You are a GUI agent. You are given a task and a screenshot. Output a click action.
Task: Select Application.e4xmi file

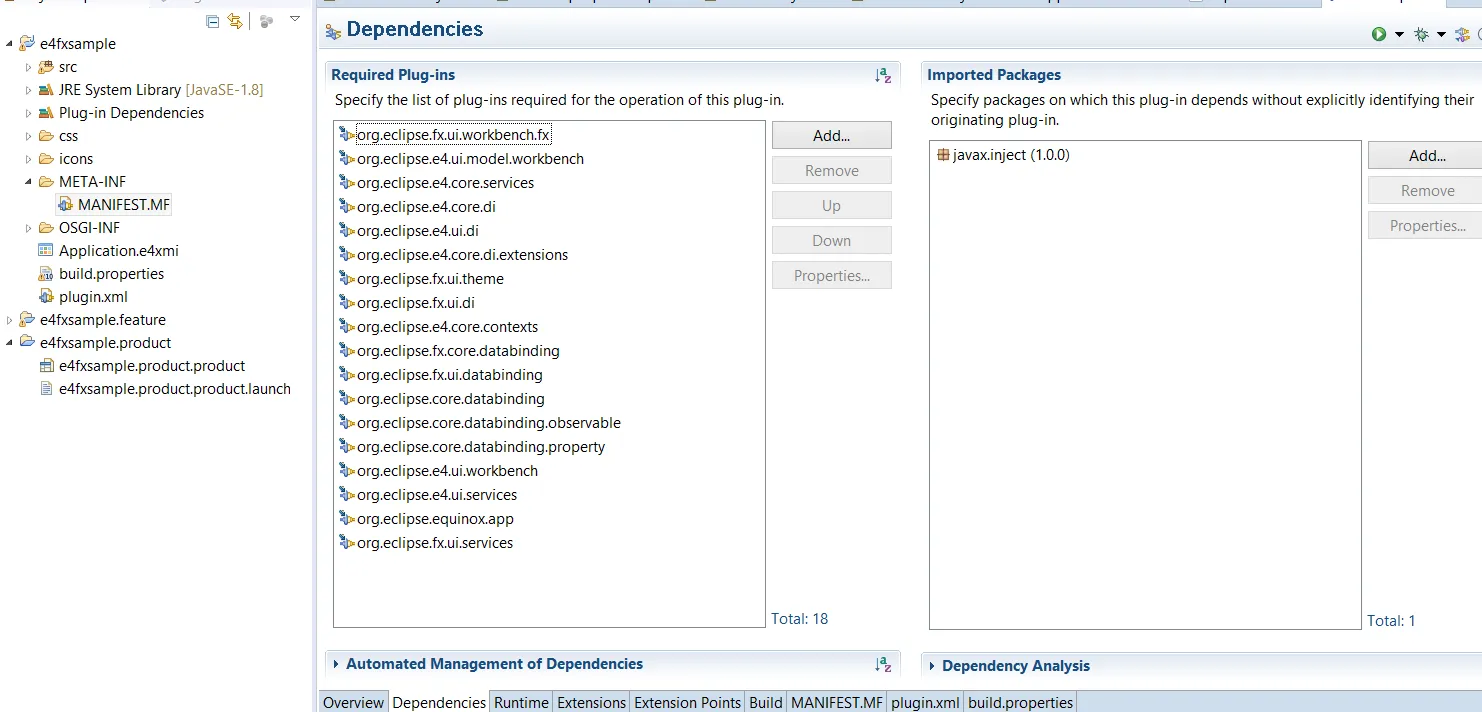coord(118,251)
